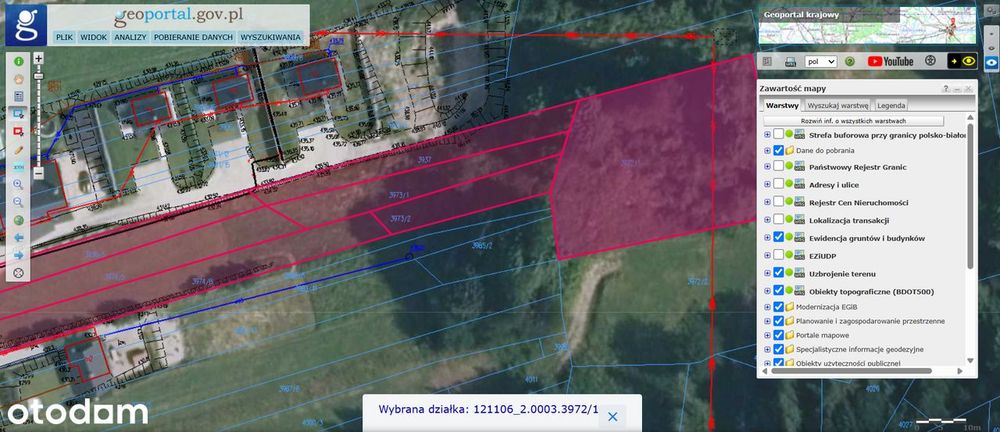Screen dimensions: 1000x432
Task: Click Rozwiń inf. o wszystkich warstwach button
Action: click(853, 121)
